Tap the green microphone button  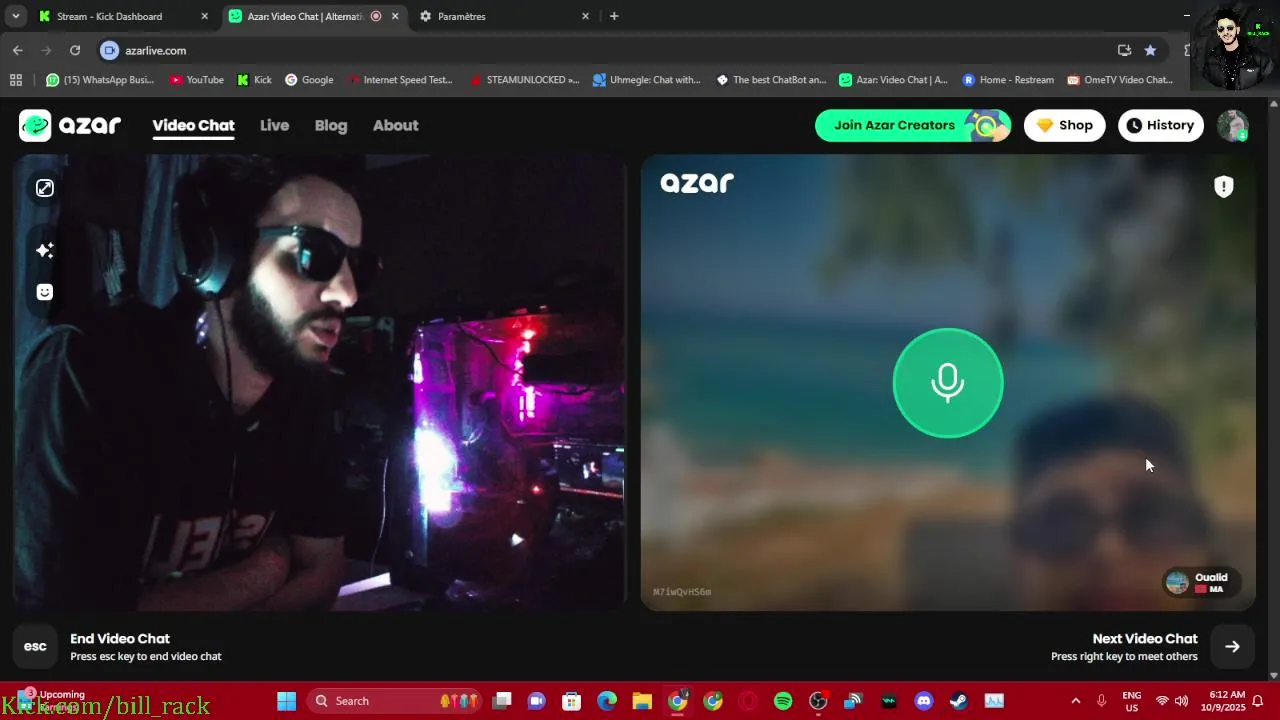tap(947, 383)
